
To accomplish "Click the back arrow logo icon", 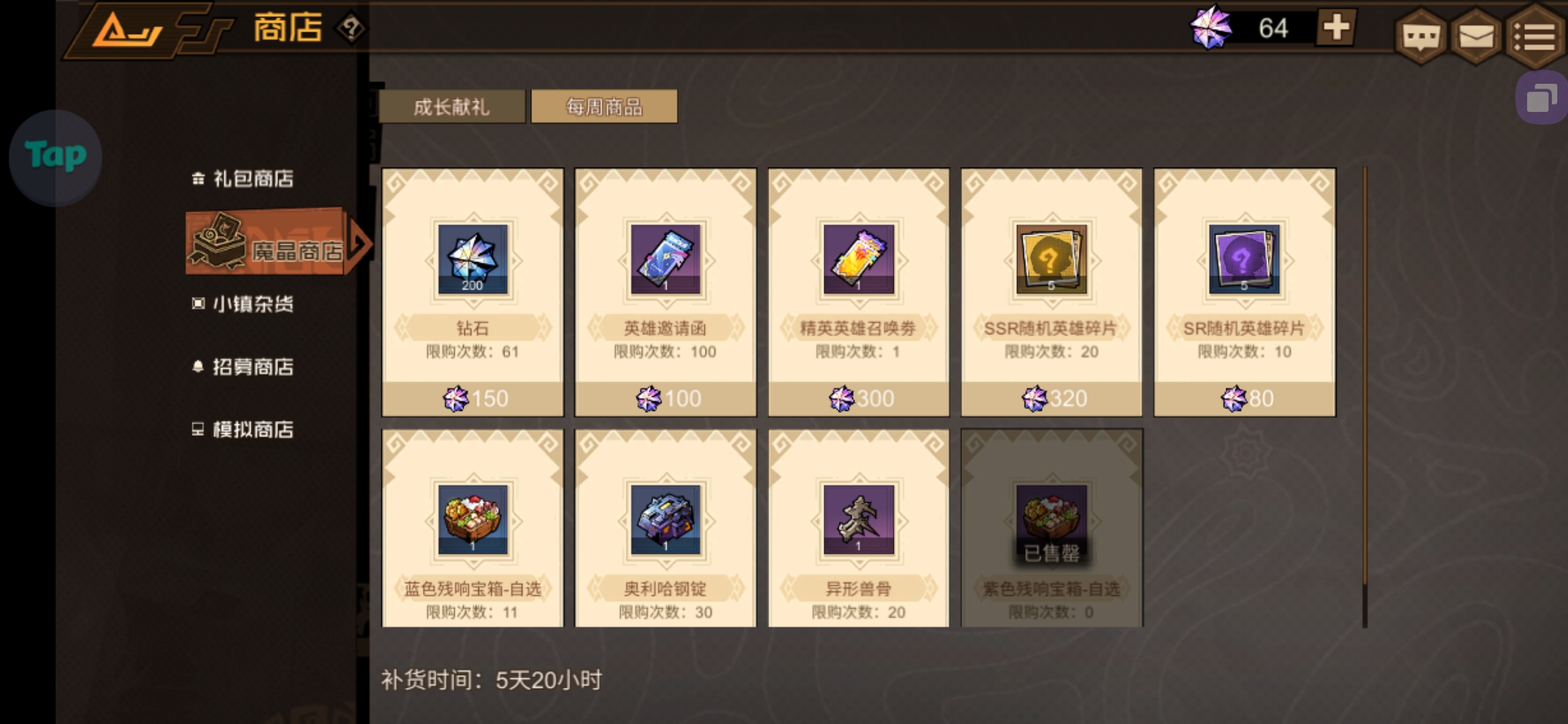I will [127, 29].
